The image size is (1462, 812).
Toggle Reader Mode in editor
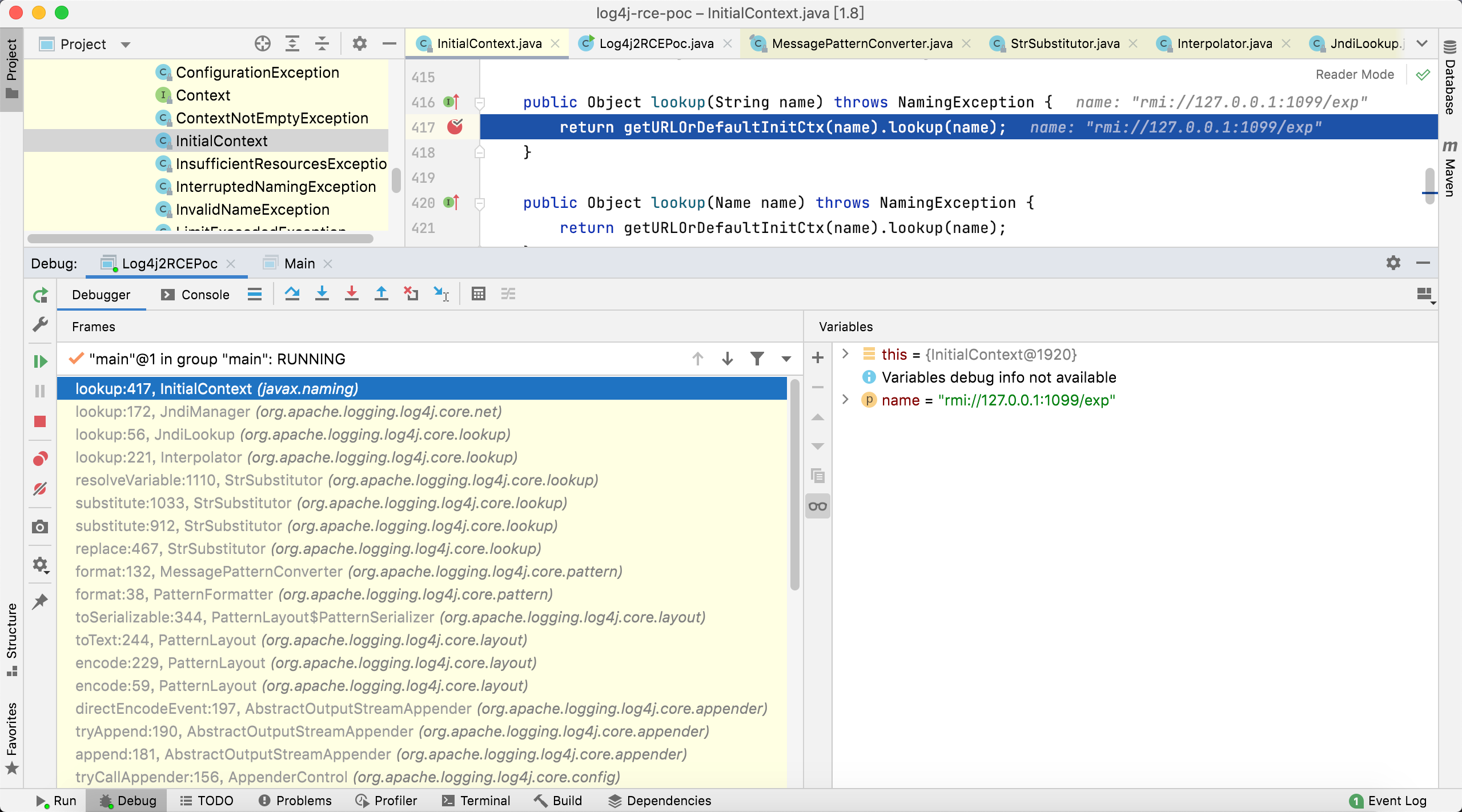(x=1355, y=75)
